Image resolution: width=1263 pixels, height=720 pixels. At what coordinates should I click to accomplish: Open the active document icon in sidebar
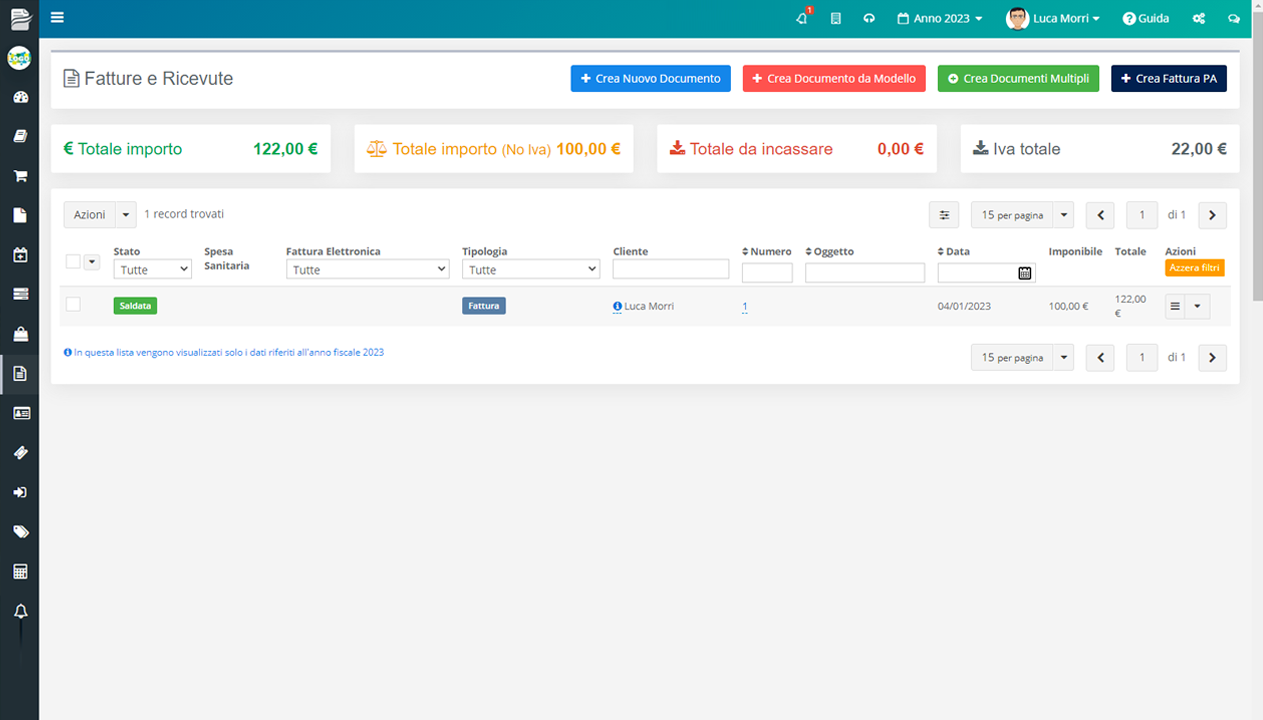(20, 374)
